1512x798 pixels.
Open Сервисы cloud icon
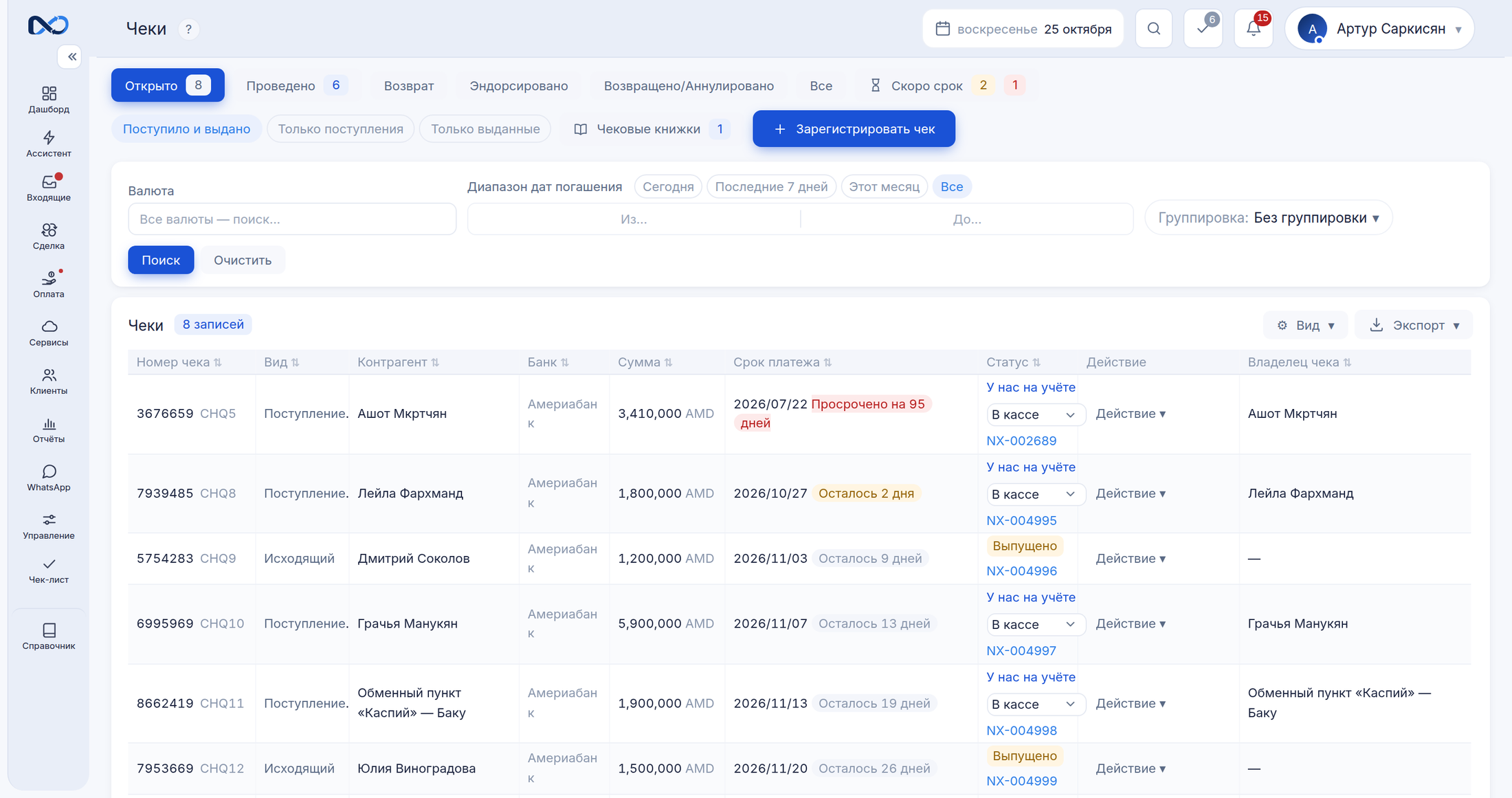(49, 333)
